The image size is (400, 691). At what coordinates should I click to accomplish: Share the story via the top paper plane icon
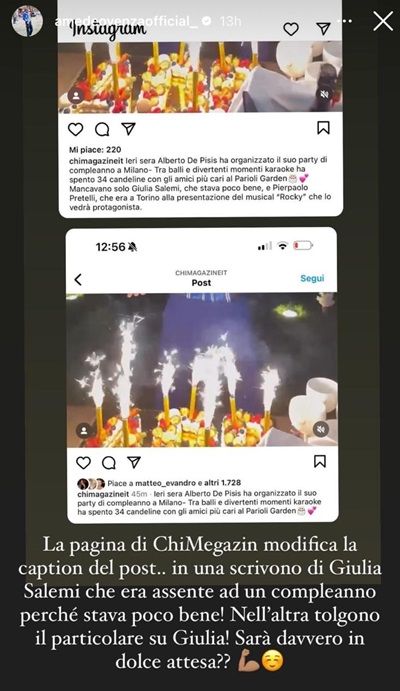coord(323,29)
